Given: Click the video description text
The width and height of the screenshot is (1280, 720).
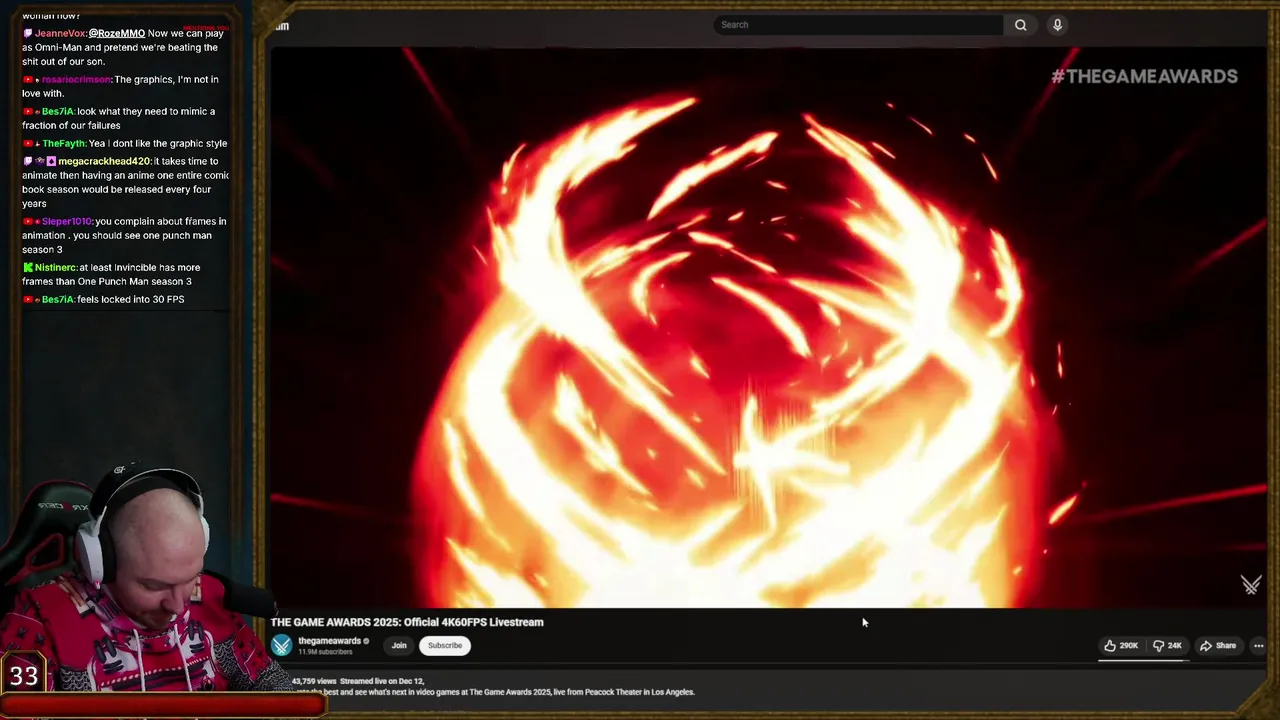Looking at the screenshot, I should [493, 692].
